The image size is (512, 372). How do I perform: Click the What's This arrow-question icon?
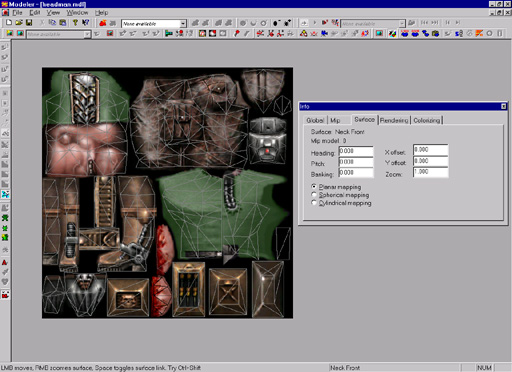click(86, 23)
